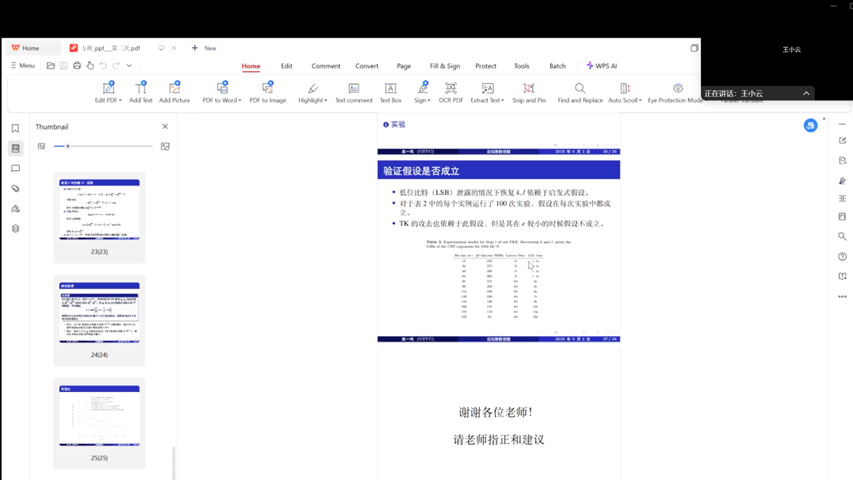Open Find and Replace

(580, 92)
